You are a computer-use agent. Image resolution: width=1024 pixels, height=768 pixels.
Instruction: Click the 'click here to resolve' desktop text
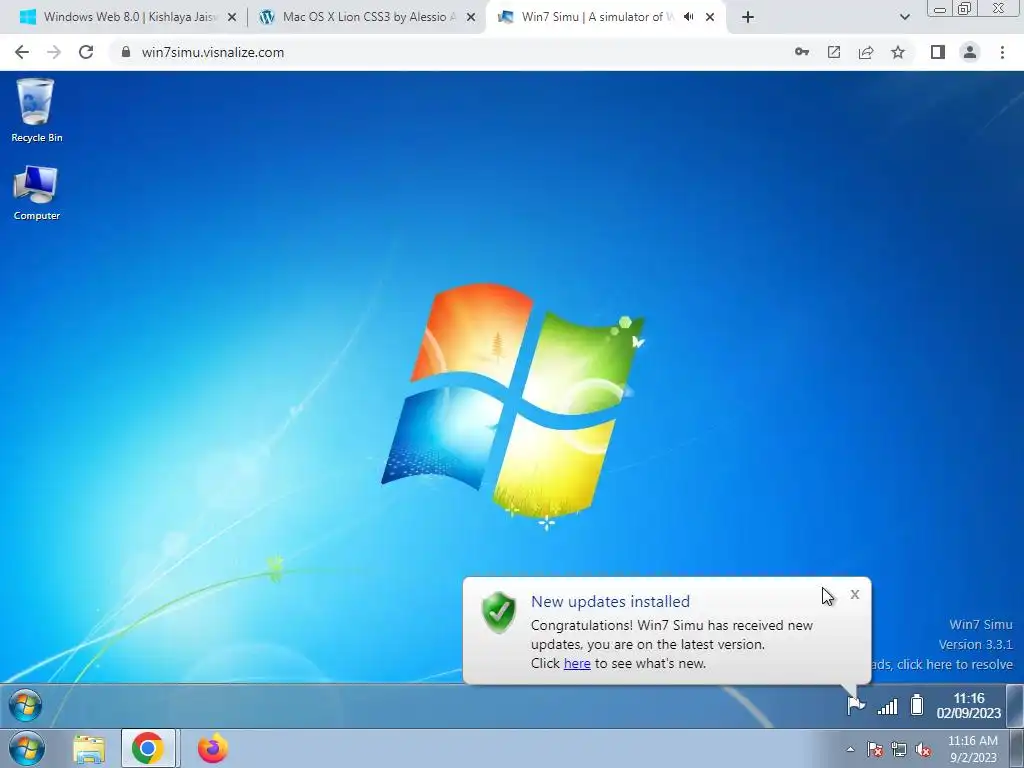point(954,664)
